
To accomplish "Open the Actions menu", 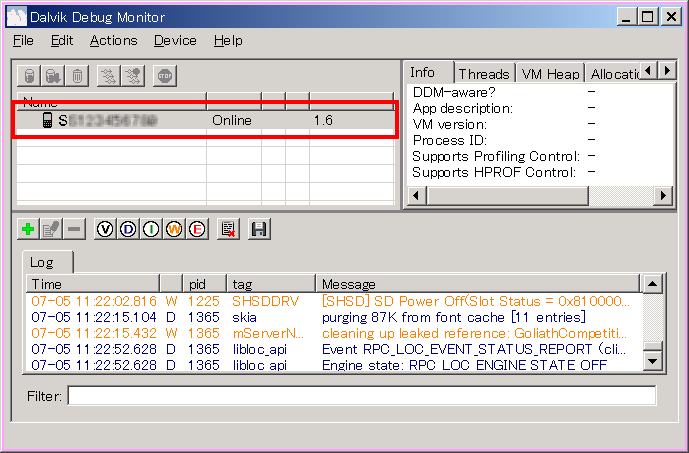I will click(113, 40).
